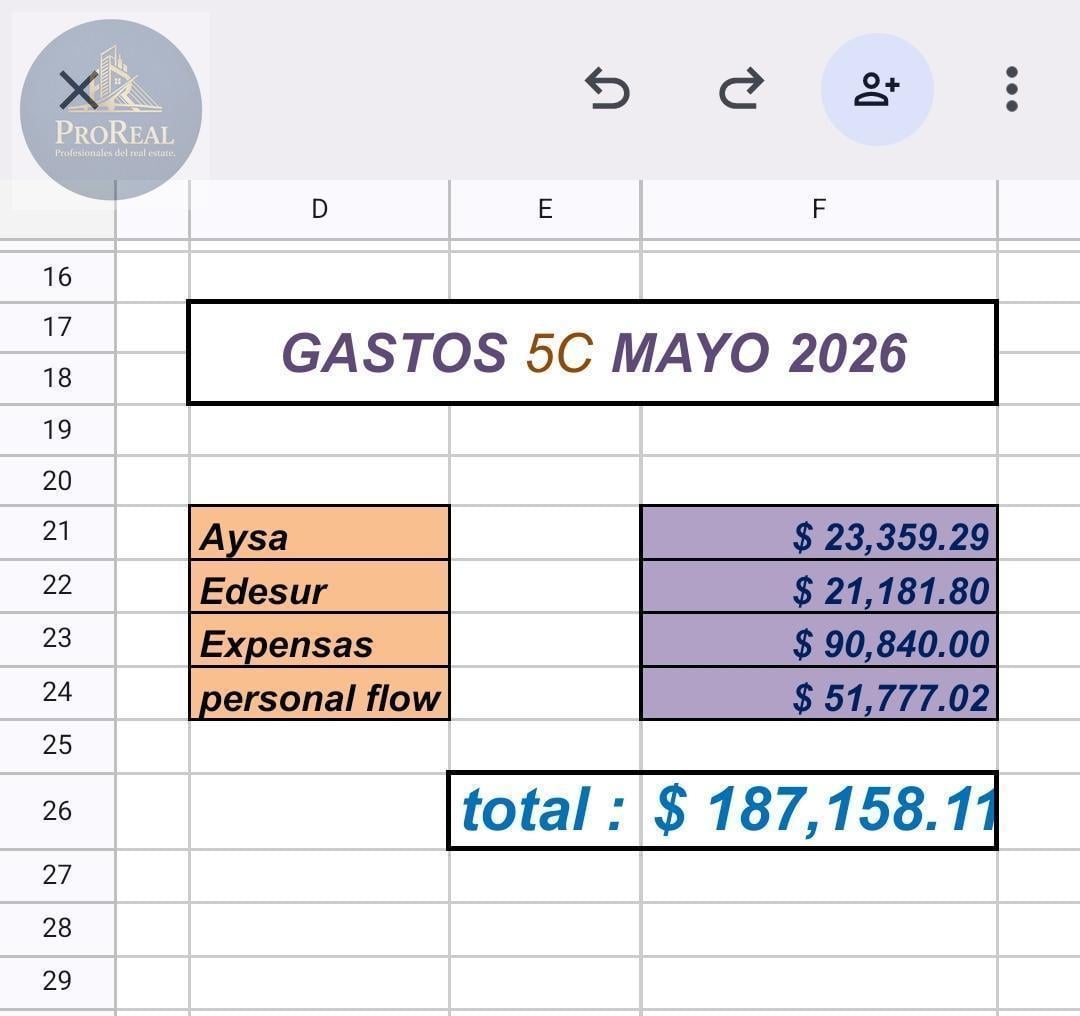Select column D header
Viewport: 1080px width, 1016px height.
coord(319,209)
